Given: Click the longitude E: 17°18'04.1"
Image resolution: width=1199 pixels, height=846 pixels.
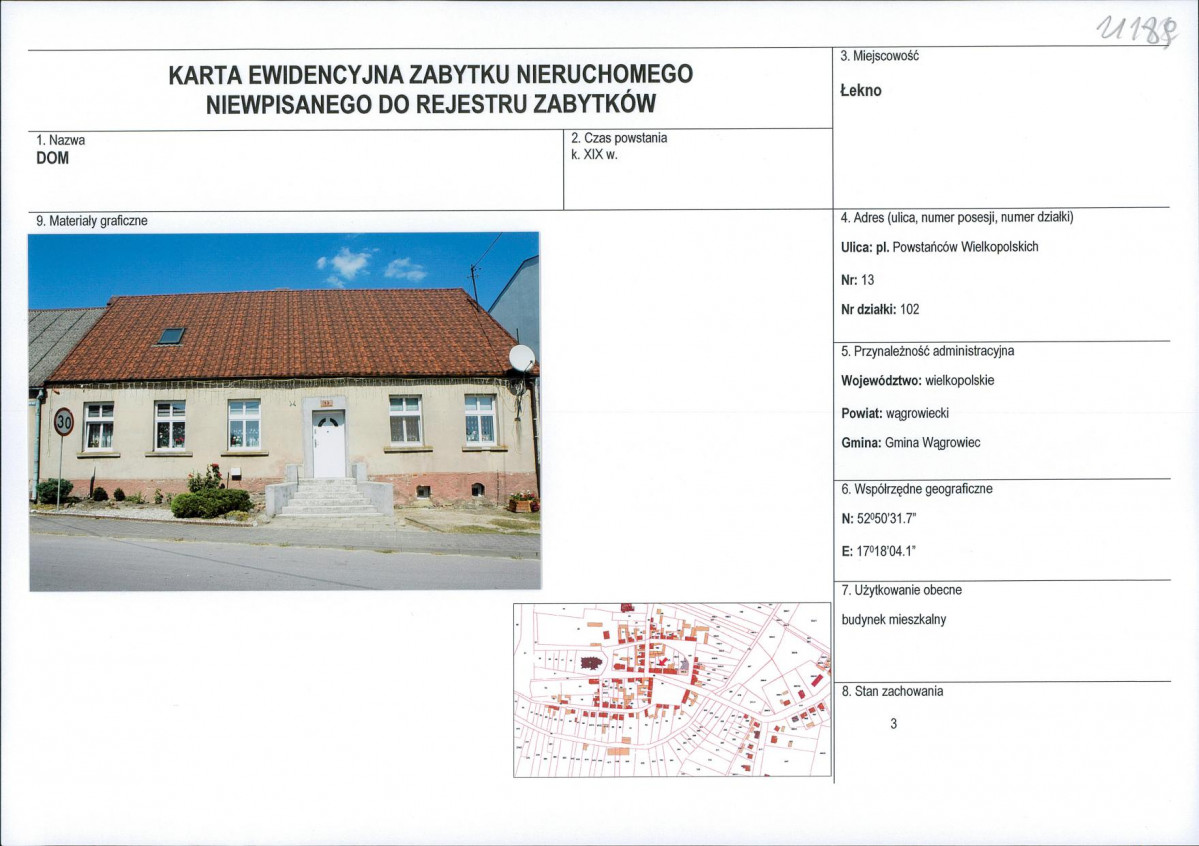Looking at the screenshot, I should tap(878, 551).
